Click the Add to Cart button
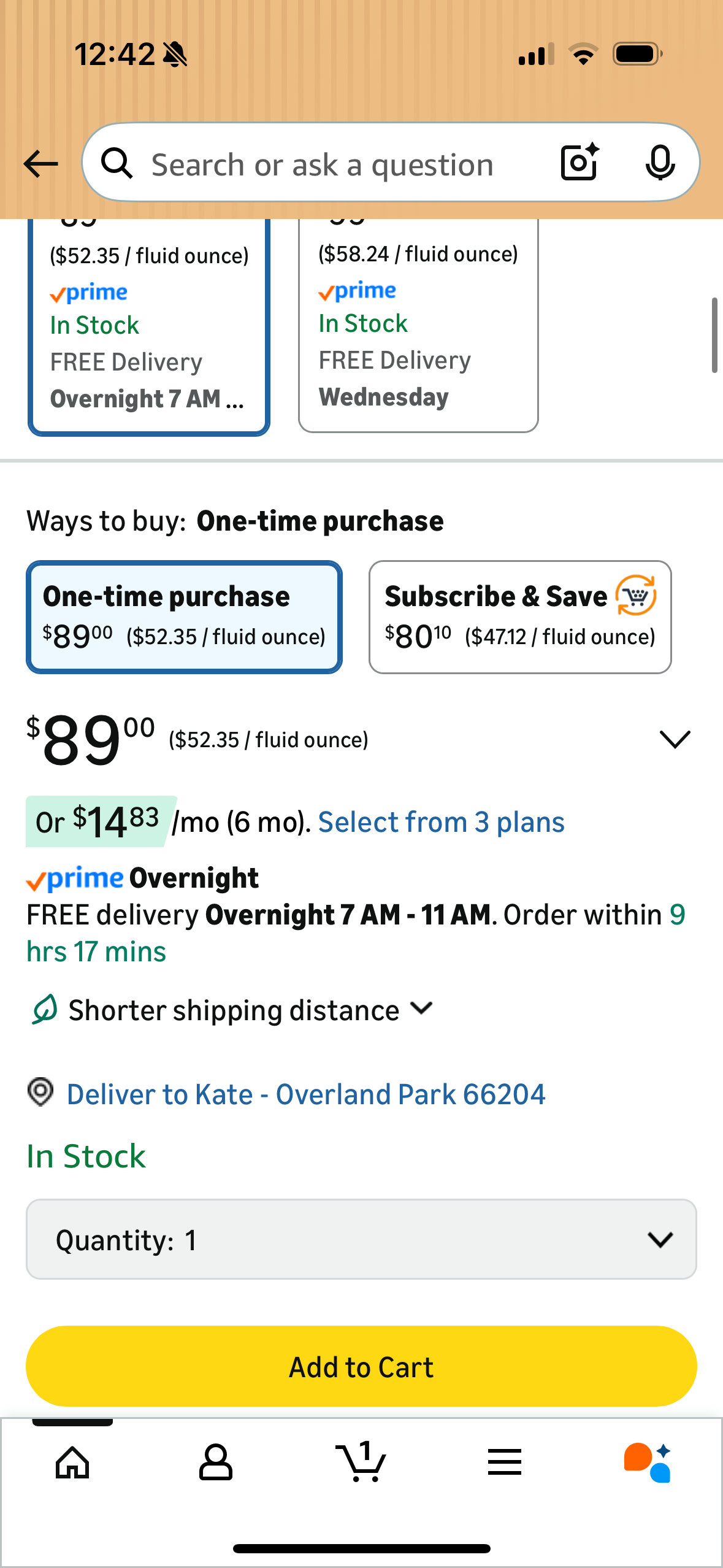 [x=361, y=1367]
